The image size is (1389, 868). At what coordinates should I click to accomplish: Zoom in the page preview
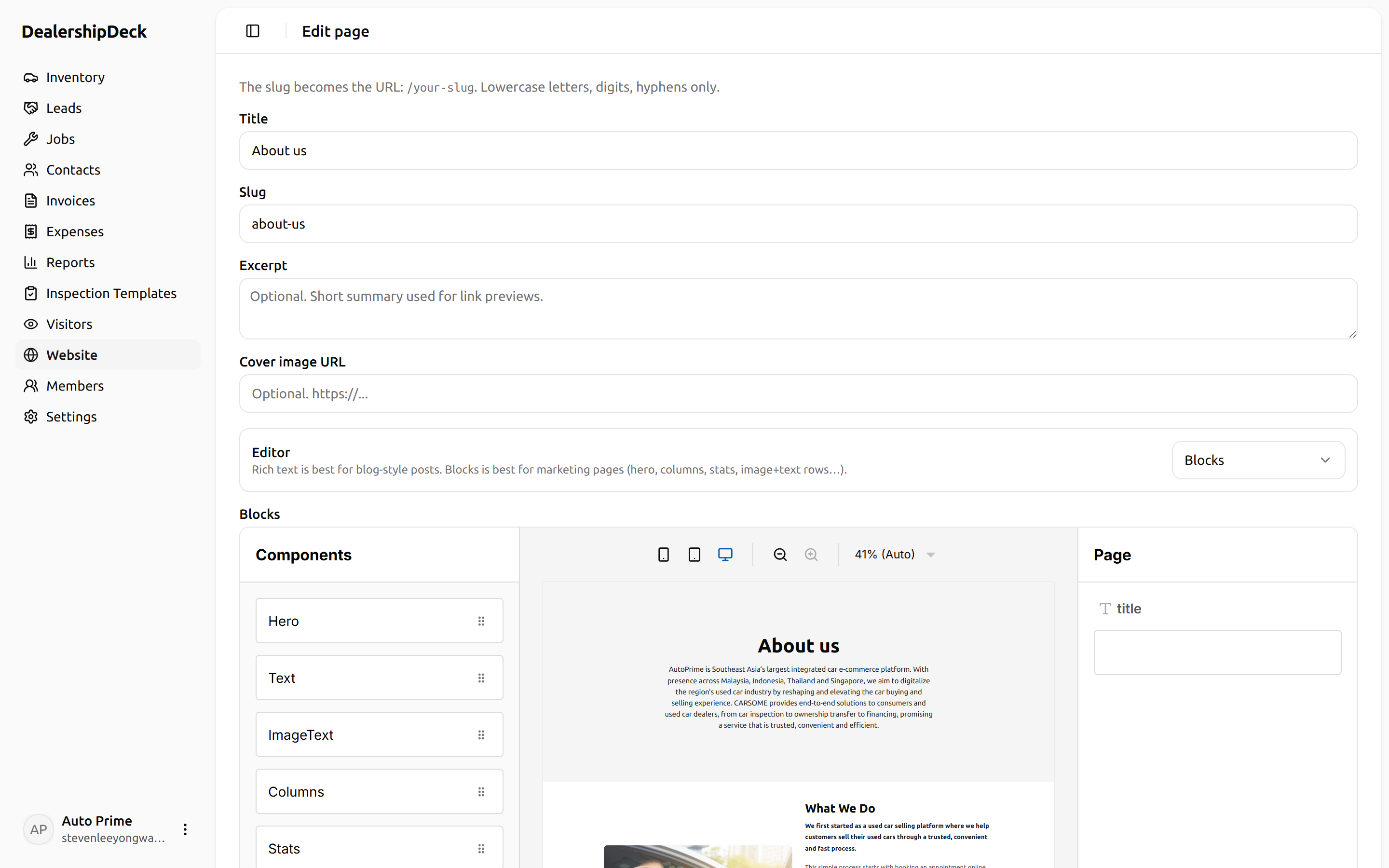click(x=811, y=555)
